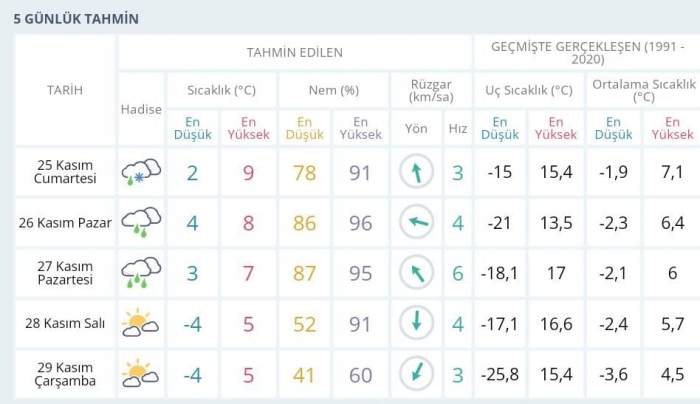Click the Hadise column header

(140, 109)
